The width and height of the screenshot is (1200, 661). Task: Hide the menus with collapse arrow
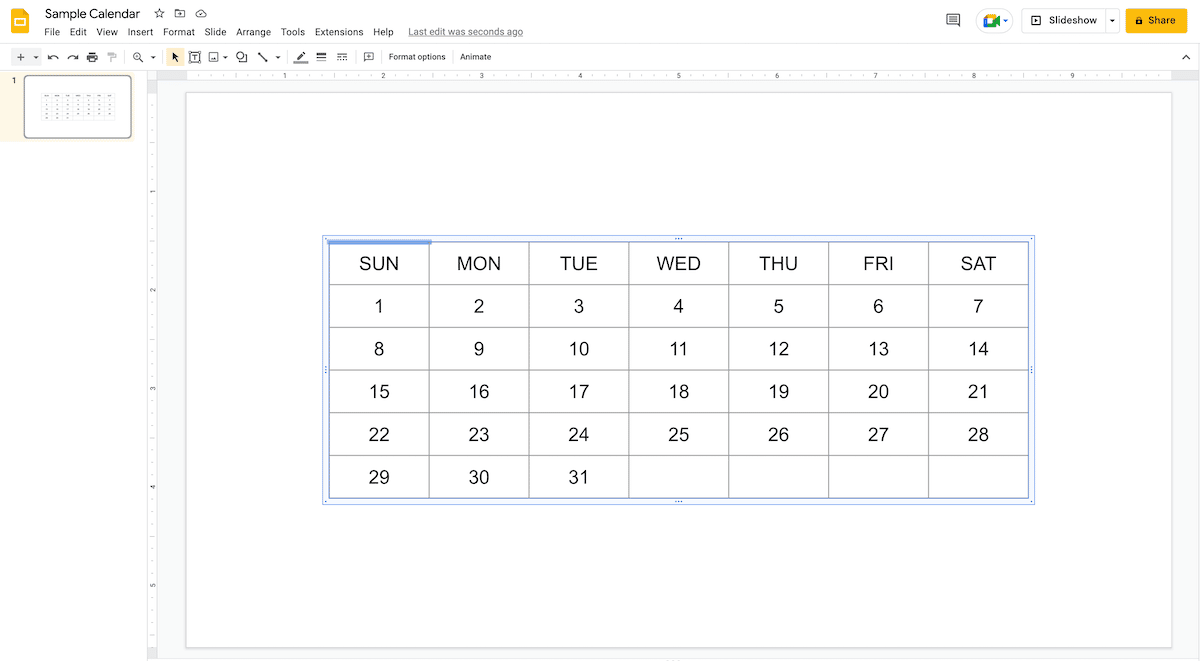tap(1185, 57)
